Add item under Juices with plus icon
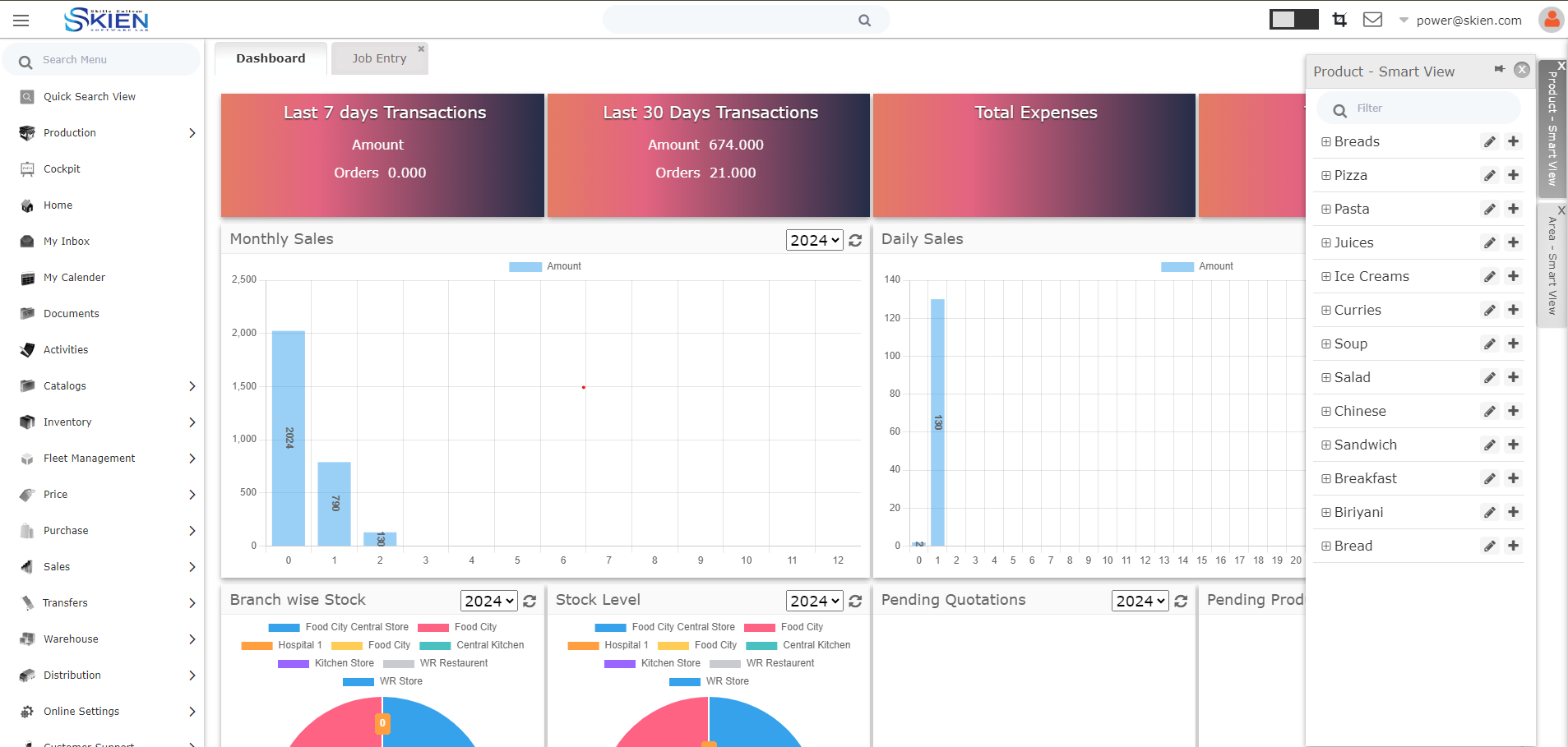1568x747 pixels. click(x=1513, y=243)
